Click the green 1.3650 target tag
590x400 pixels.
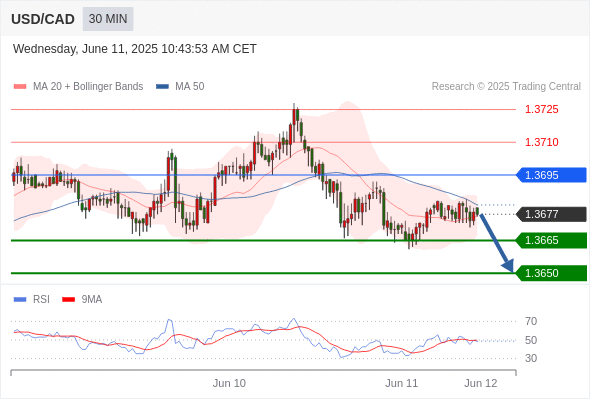click(551, 273)
